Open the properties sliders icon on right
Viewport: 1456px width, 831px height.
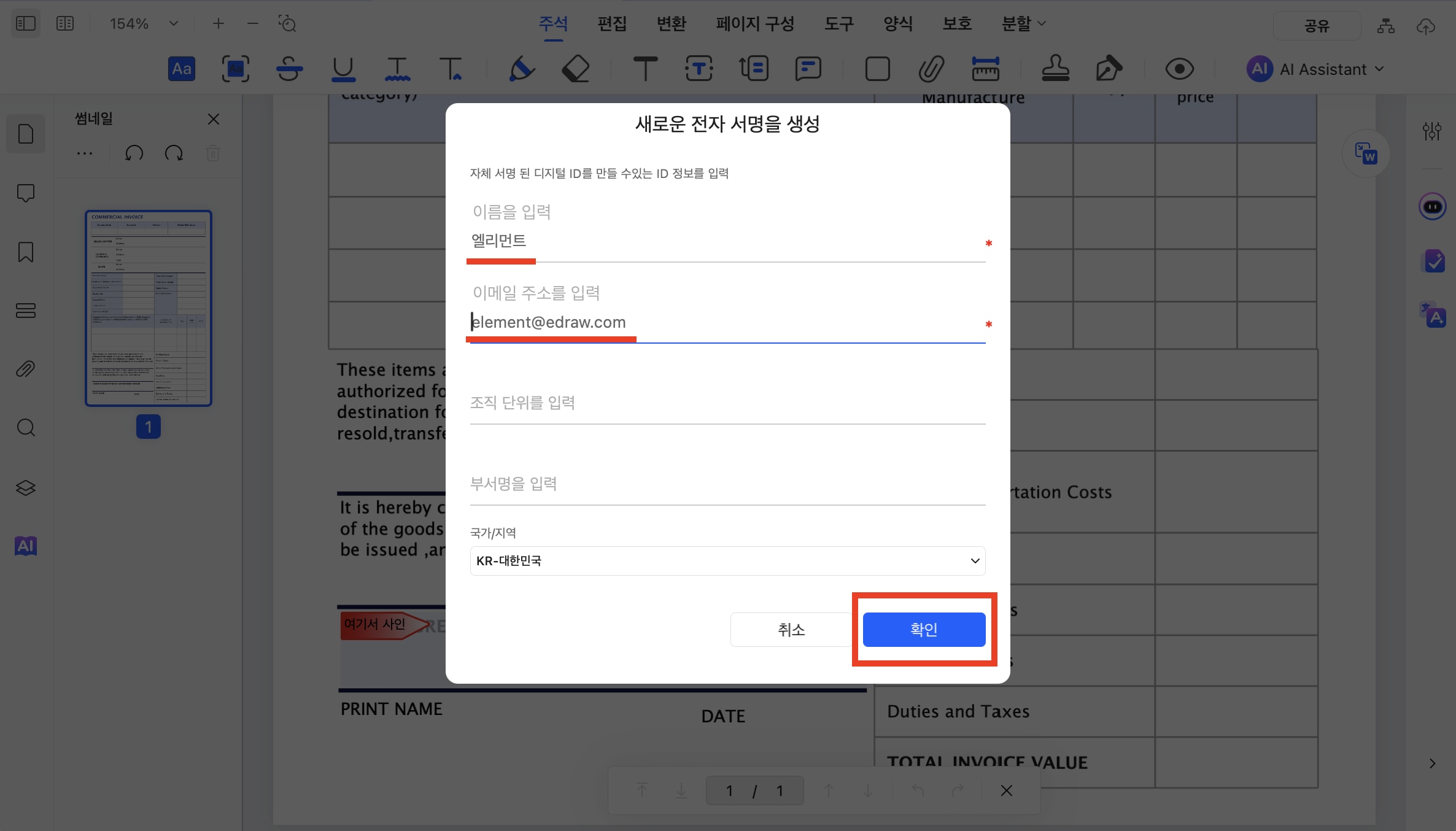tap(1432, 131)
